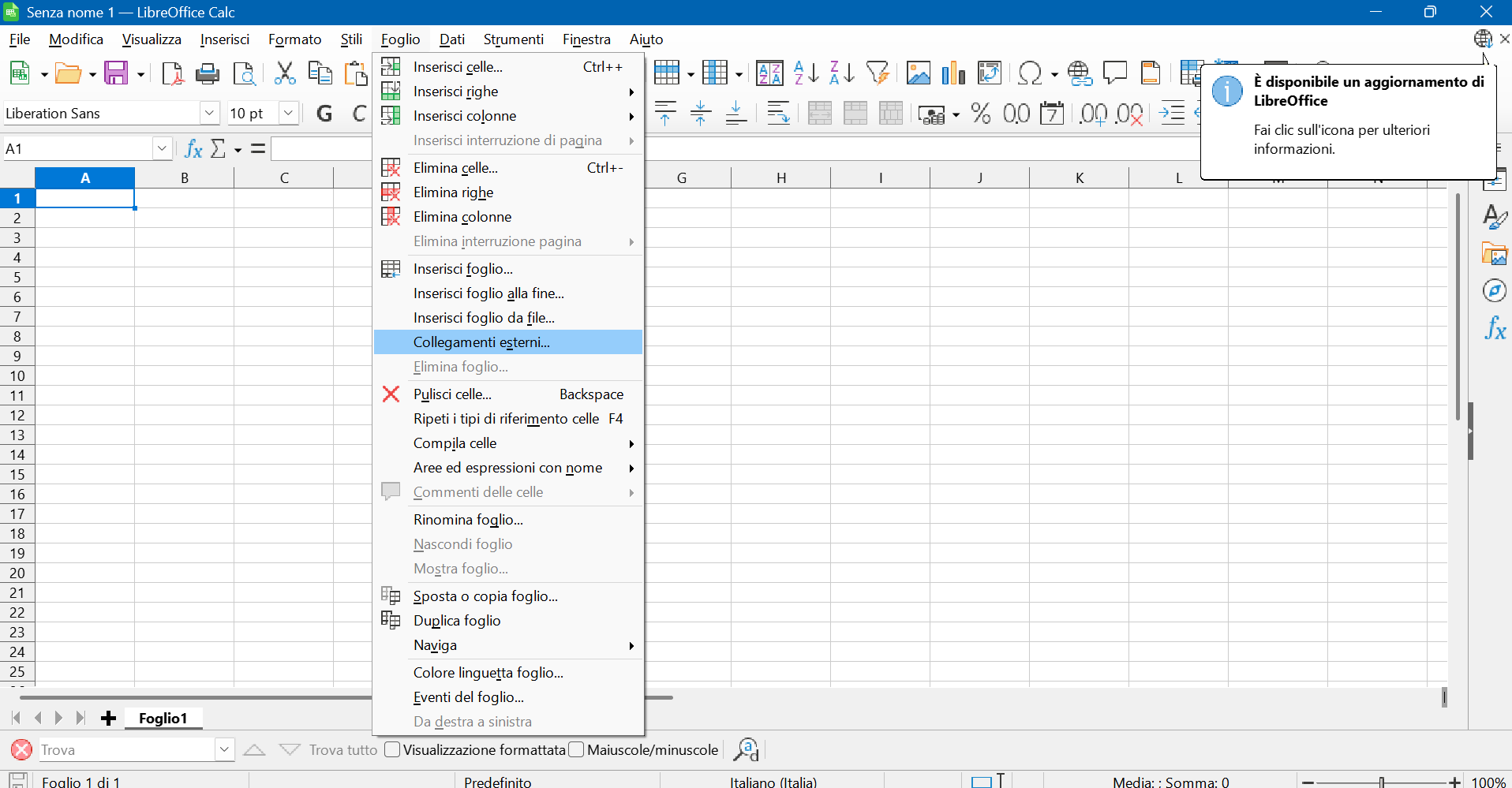Expand the Name Box A1 dropdown
The height and width of the screenshot is (788, 1512).
click(162, 148)
